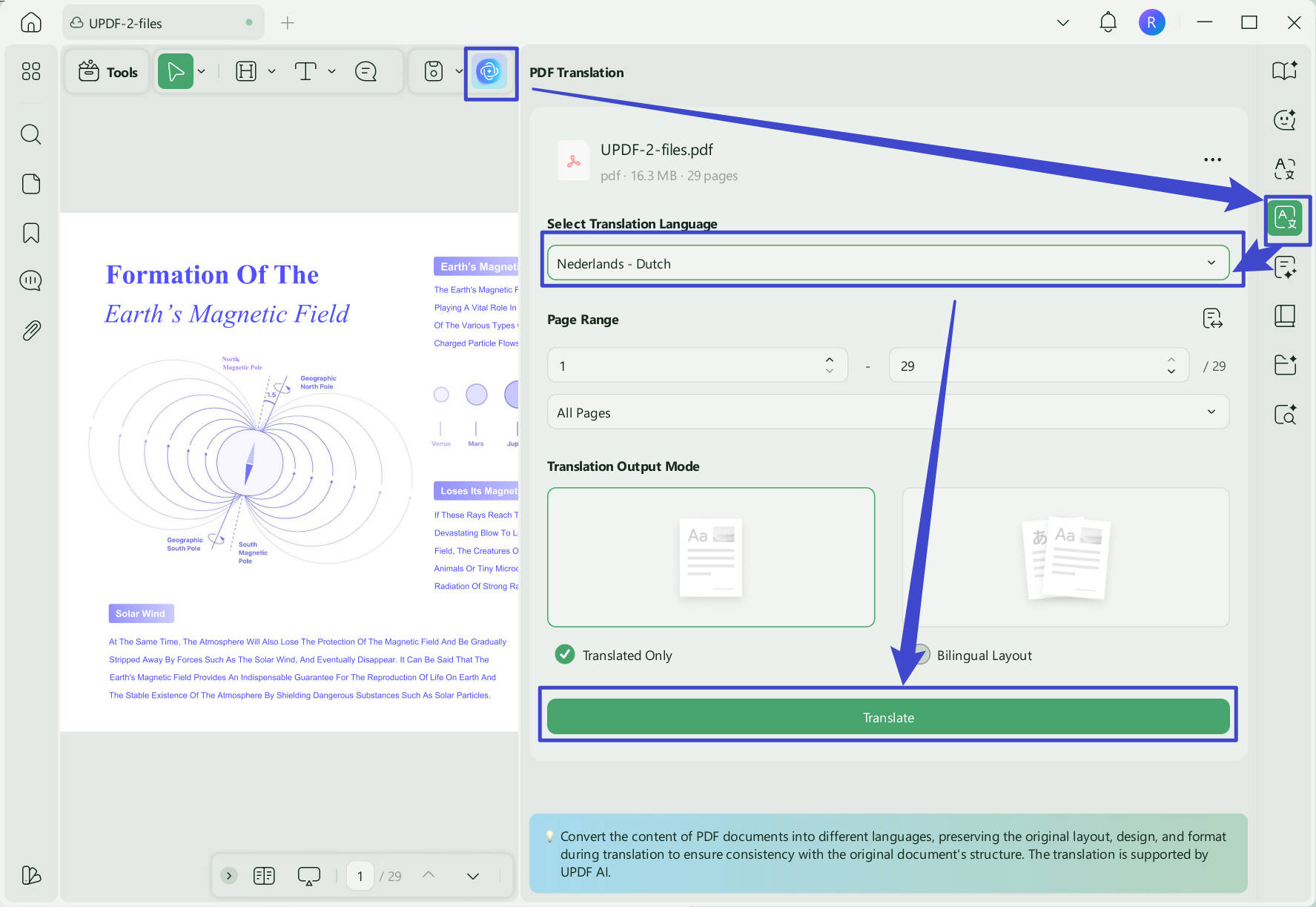The width and height of the screenshot is (1316, 907).
Task: Select the cursor selection tool
Action: 176,72
